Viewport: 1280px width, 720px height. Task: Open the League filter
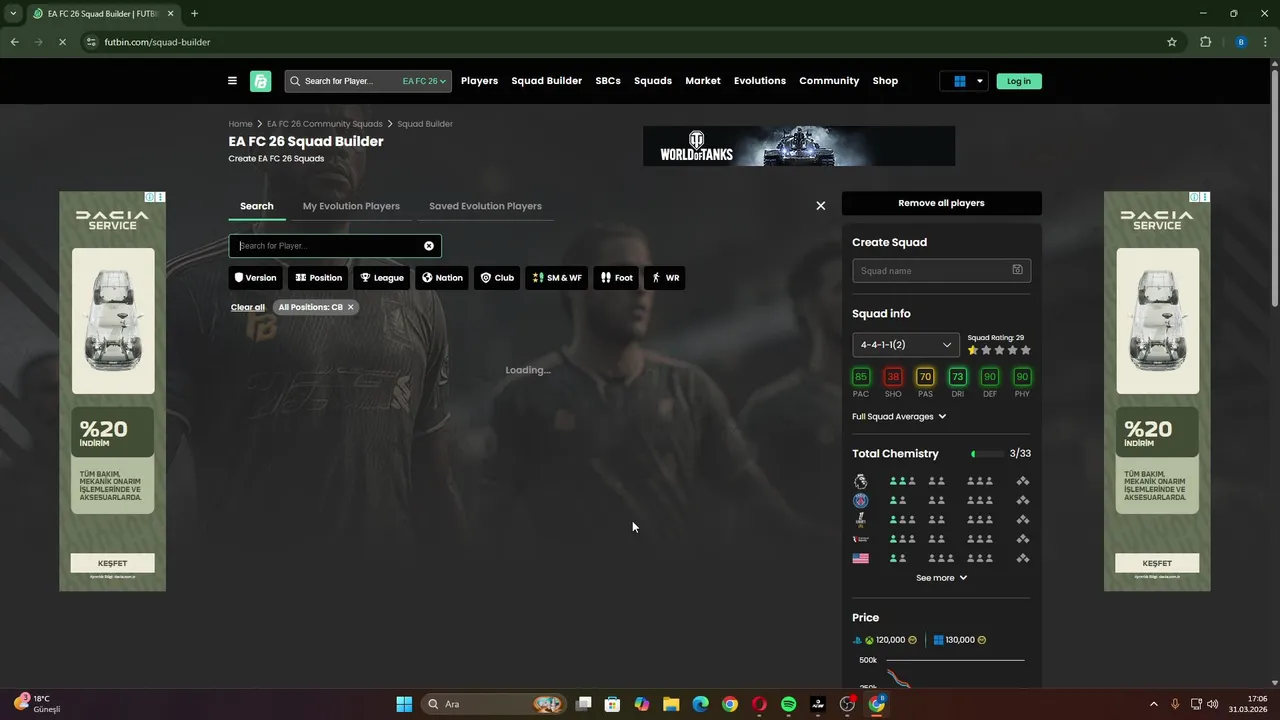[x=382, y=278]
